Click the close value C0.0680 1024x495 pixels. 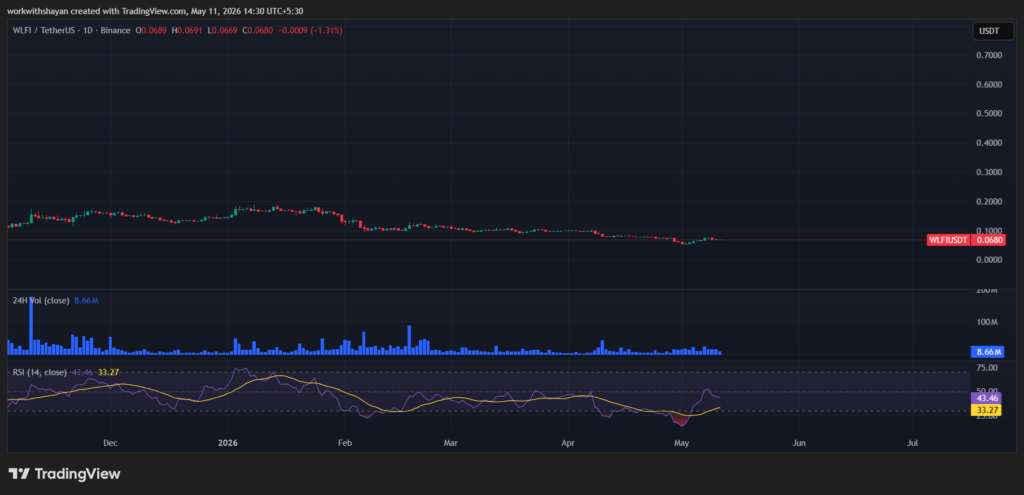[x=257, y=31]
